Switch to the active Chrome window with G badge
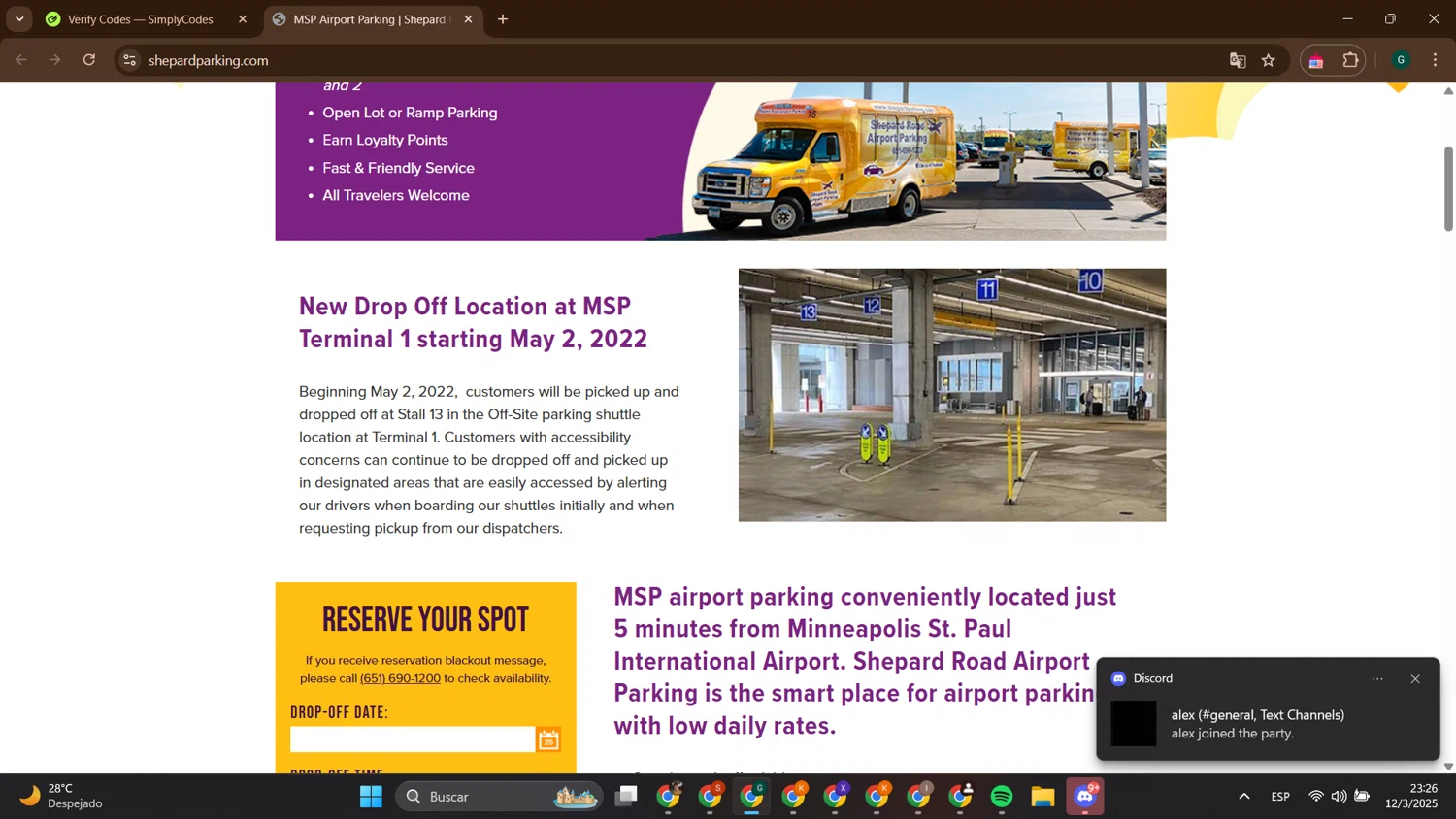The width and height of the screenshot is (1456, 819). [752, 797]
